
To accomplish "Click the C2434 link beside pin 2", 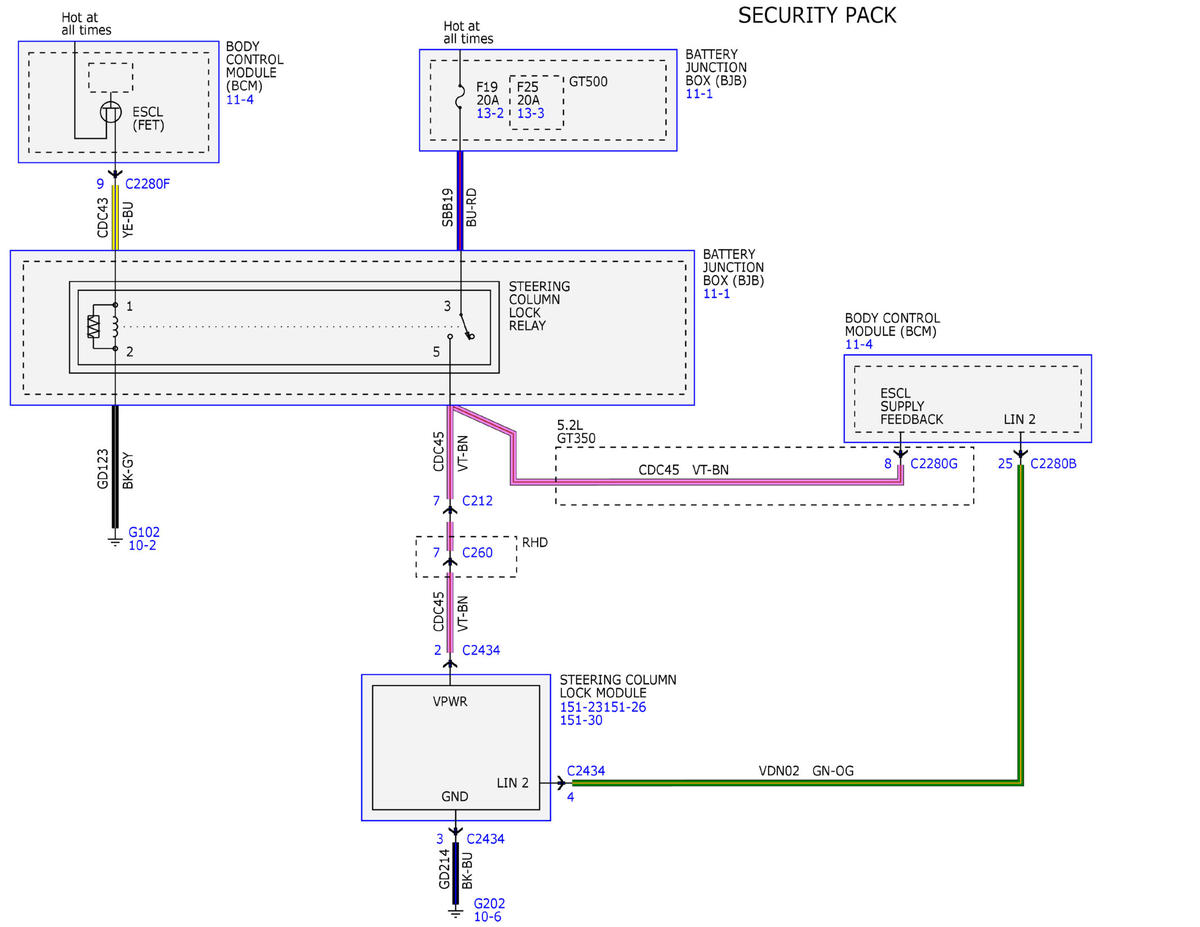I will pos(481,650).
